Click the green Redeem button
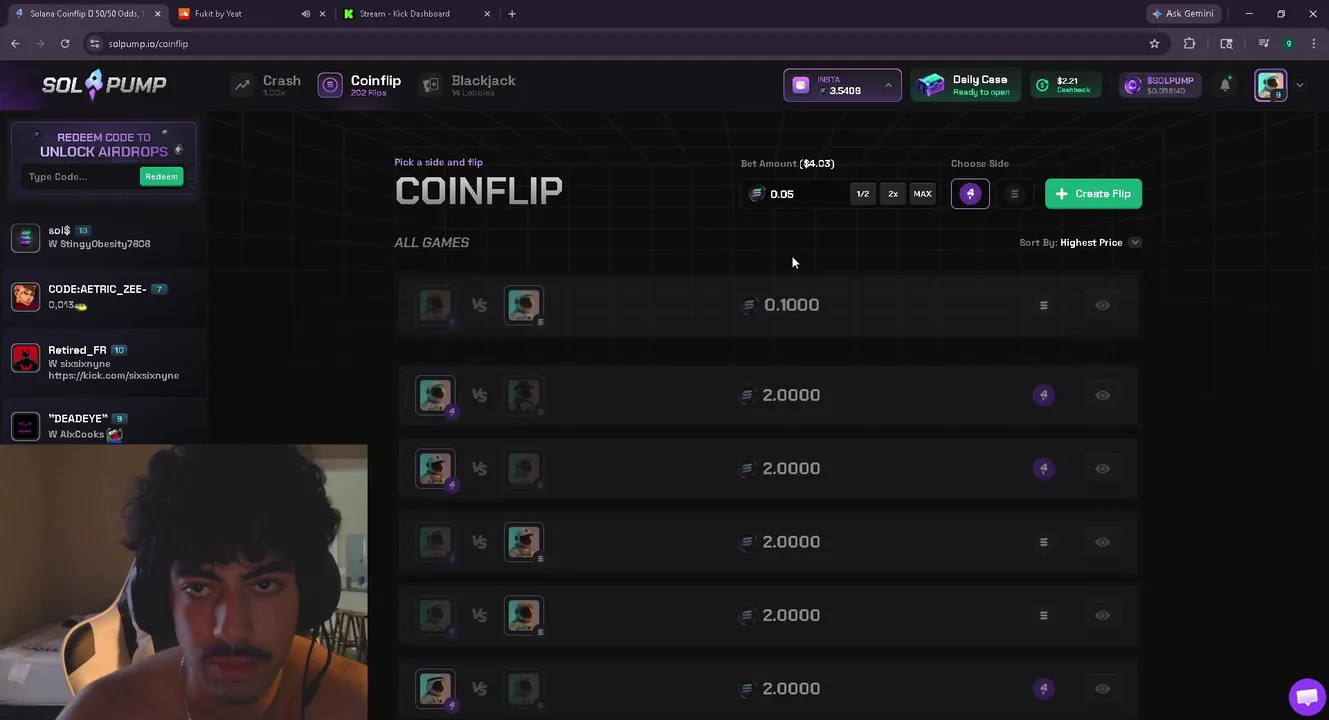Viewport: 1329px width, 720px height. [x=161, y=176]
